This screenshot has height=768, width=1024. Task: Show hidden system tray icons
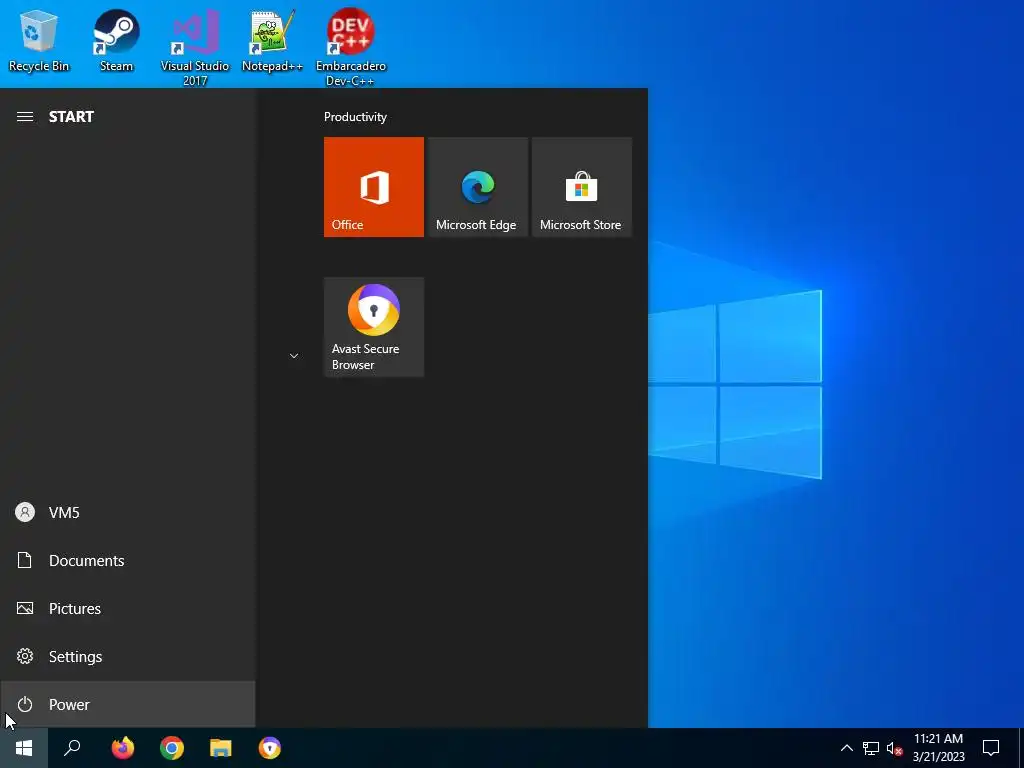tap(846, 748)
